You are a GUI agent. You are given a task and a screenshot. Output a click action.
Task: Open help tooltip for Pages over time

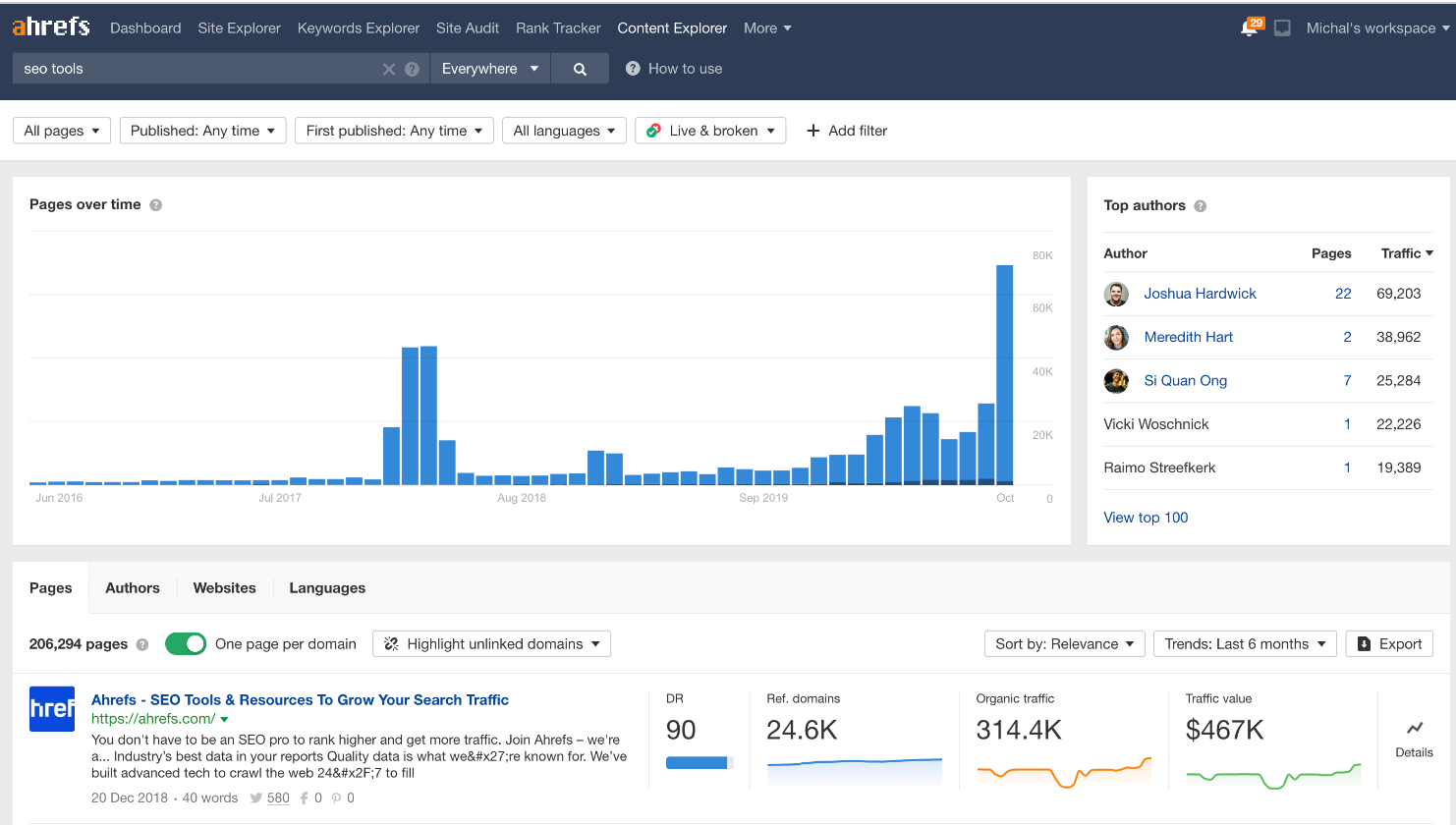(x=155, y=205)
